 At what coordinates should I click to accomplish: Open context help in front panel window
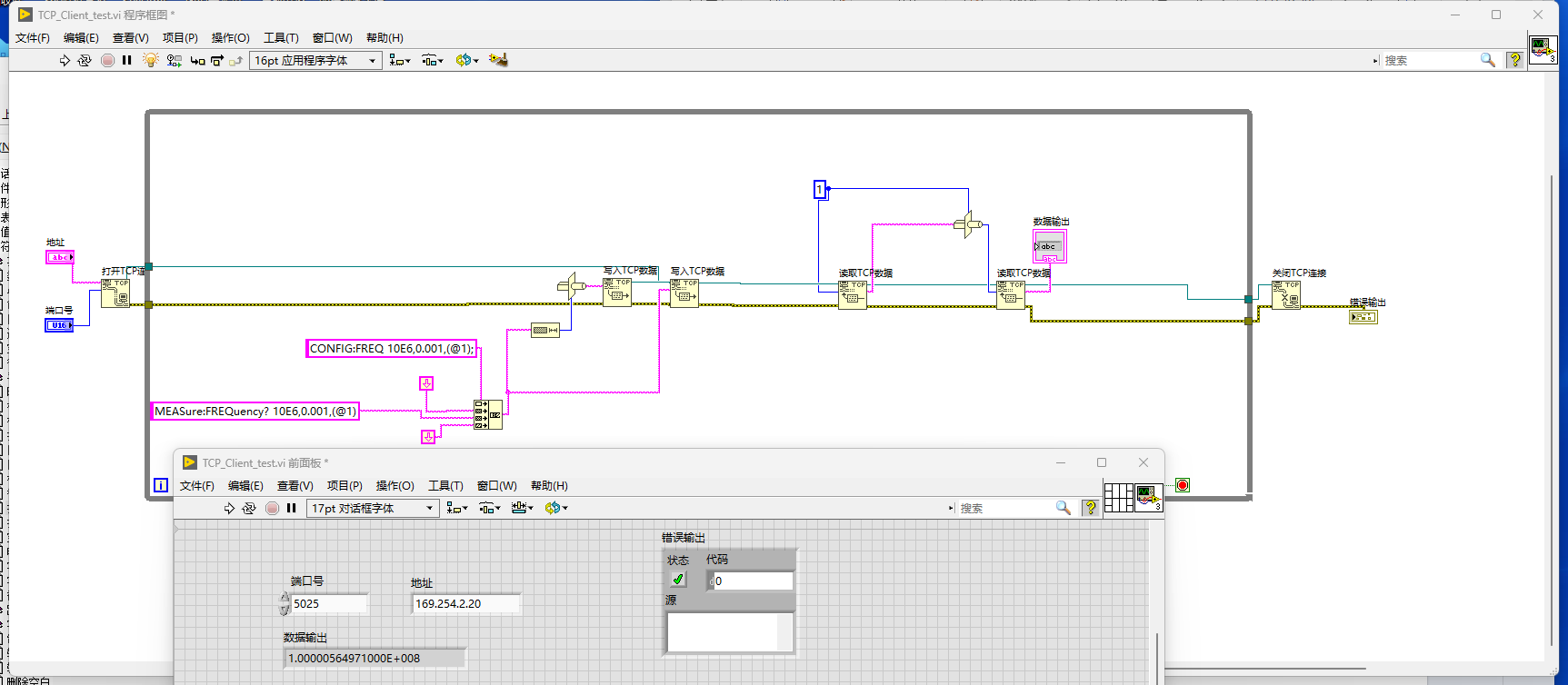tap(1090, 508)
